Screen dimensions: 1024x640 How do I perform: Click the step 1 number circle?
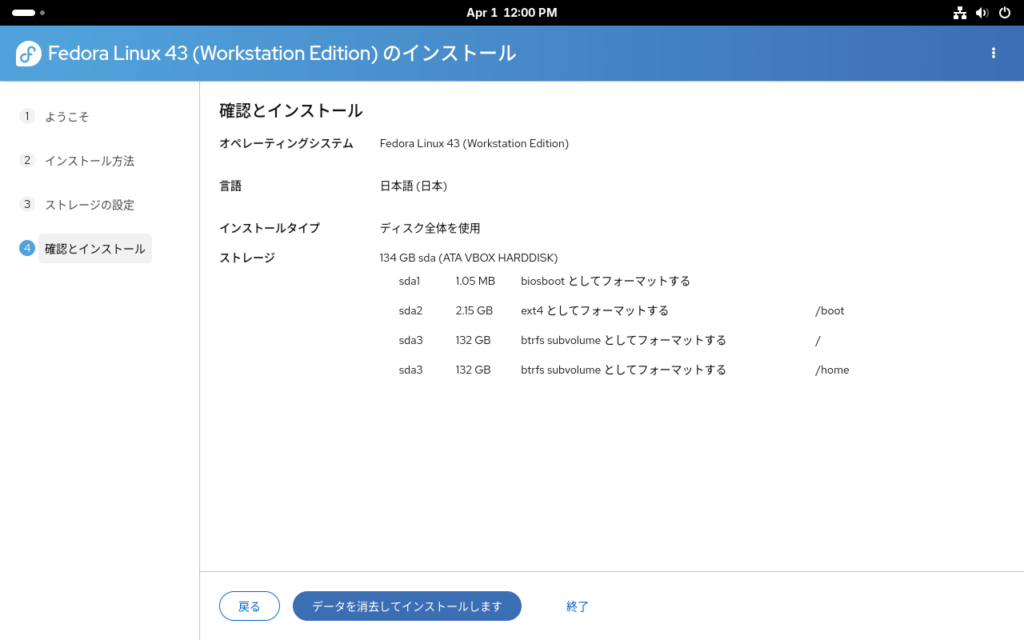point(27,116)
